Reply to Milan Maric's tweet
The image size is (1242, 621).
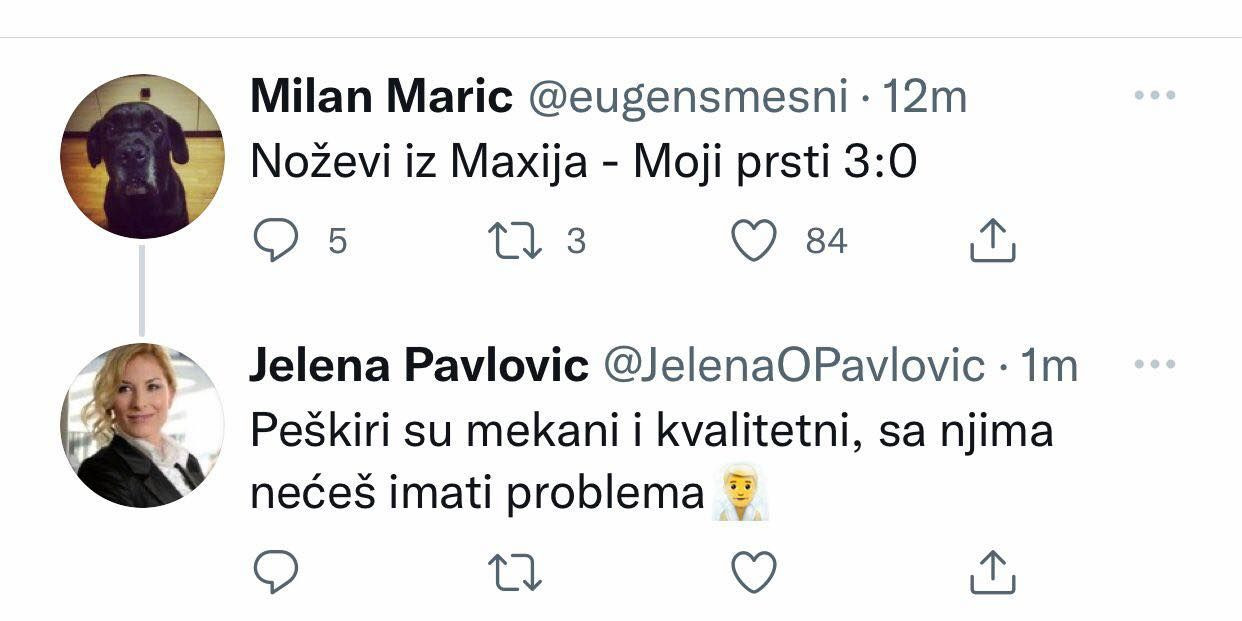275,241
